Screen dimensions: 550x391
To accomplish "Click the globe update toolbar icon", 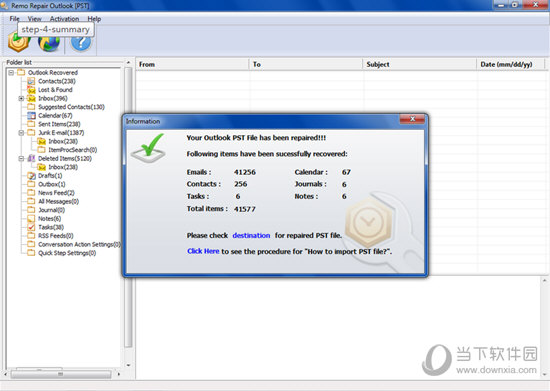I will [x=49, y=43].
